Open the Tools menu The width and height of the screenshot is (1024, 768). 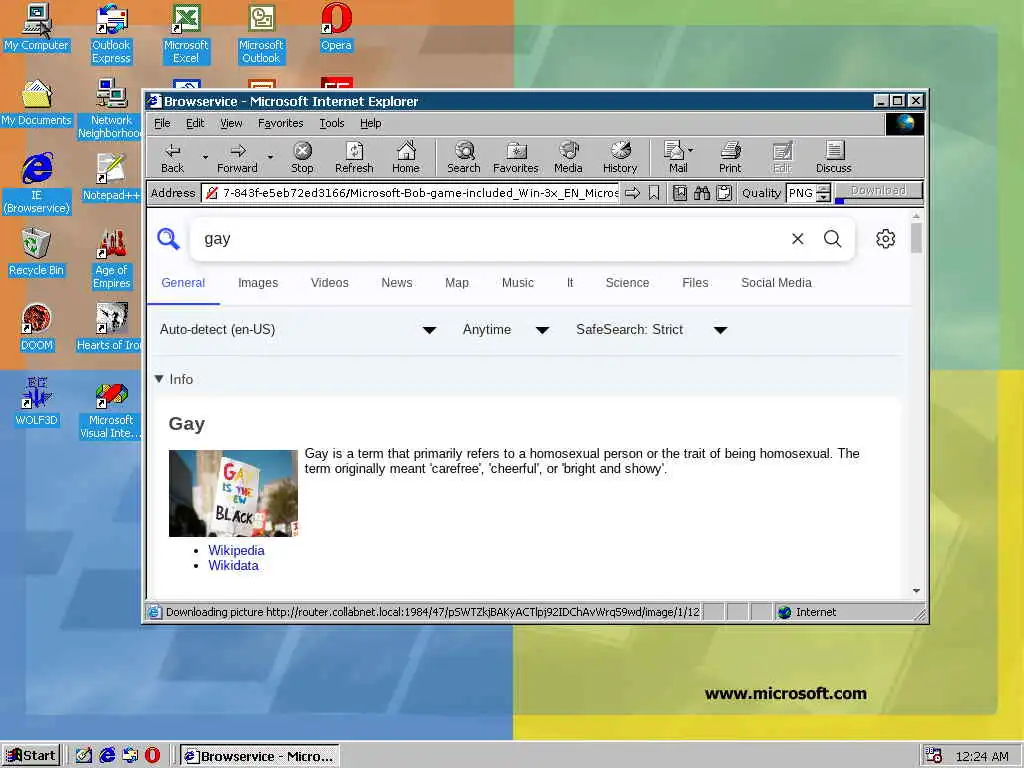[332, 123]
